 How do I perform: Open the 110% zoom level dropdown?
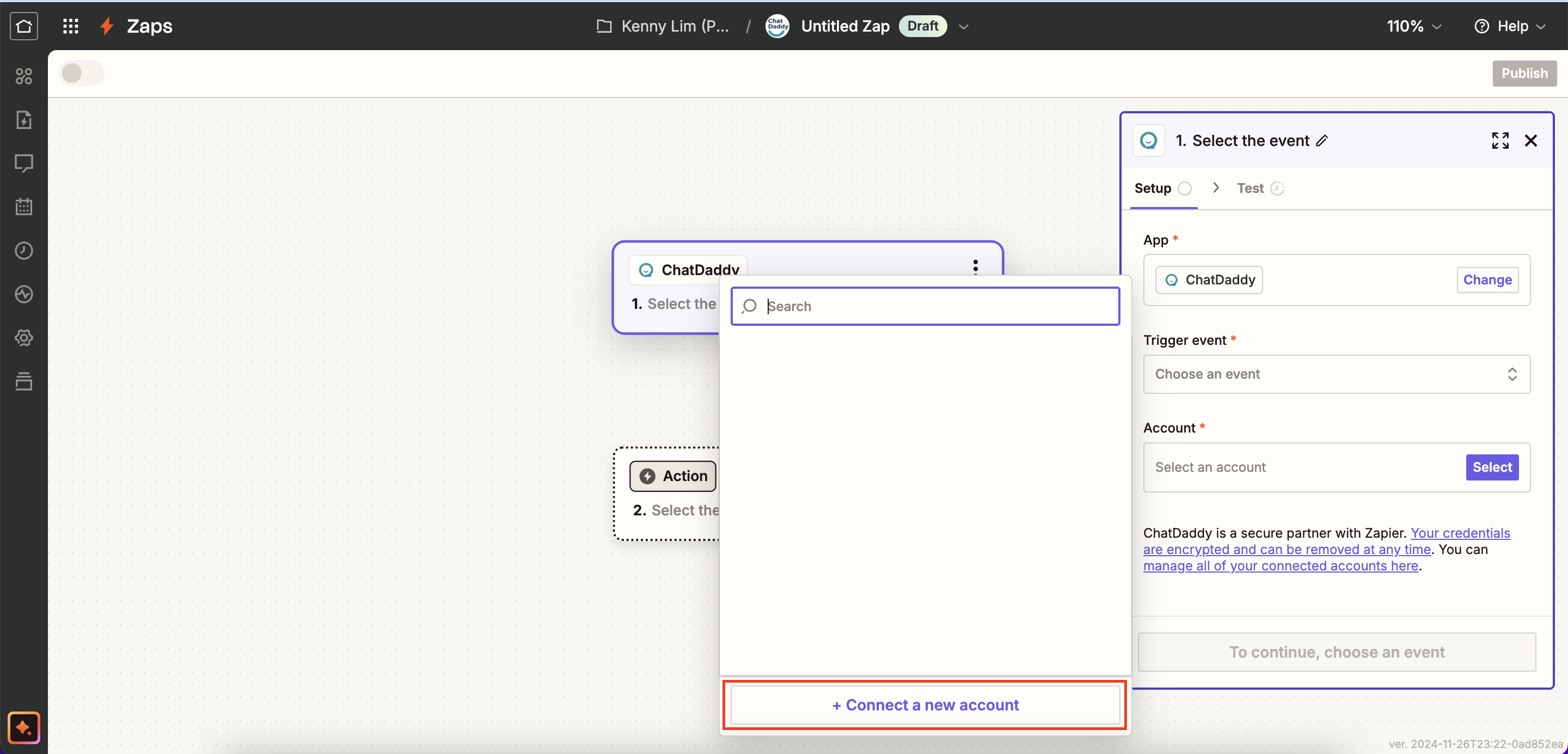point(1413,26)
